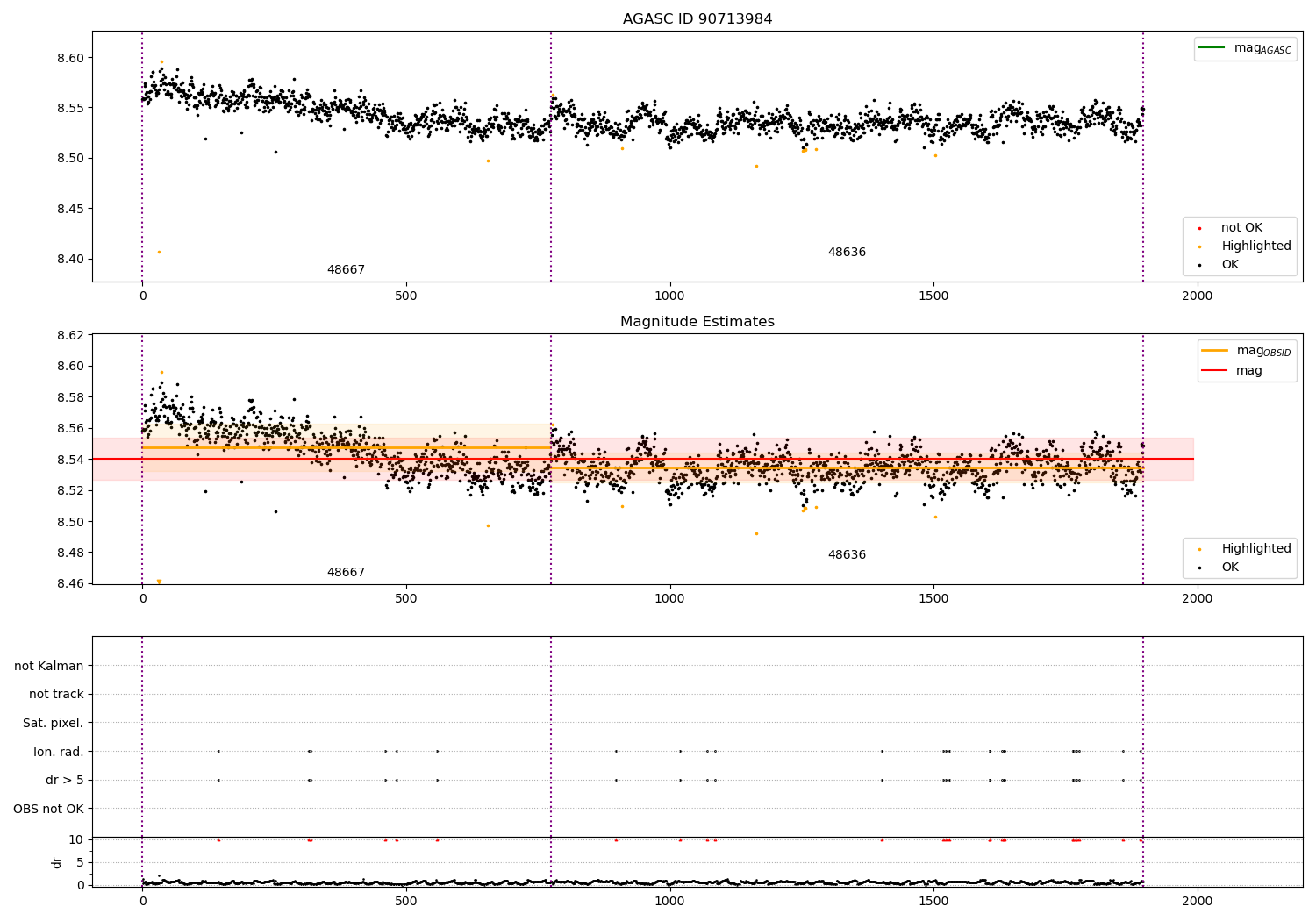The image size is (1316, 921).
Task: Click the red horizontal mag line
Action: [x=643, y=459]
